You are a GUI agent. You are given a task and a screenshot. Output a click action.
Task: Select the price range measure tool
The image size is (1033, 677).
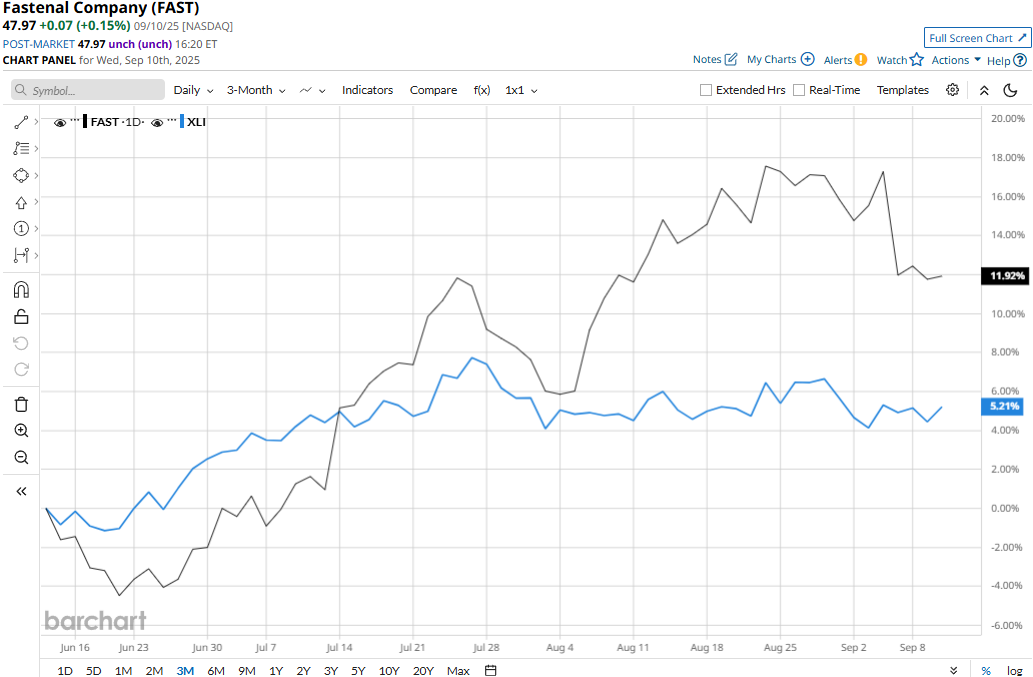click(x=21, y=255)
